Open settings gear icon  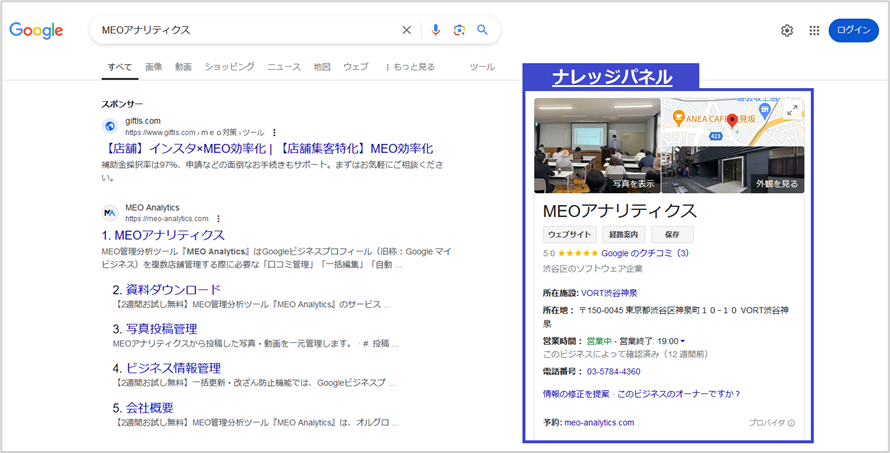click(787, 31)
